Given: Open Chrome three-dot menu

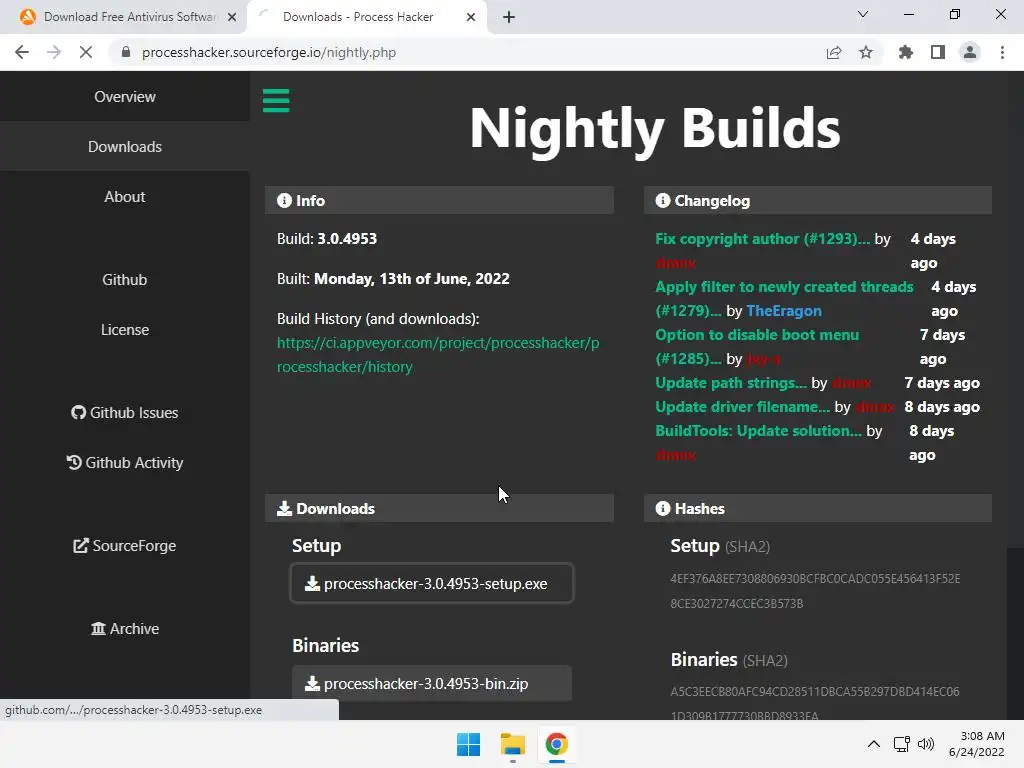Looking at the screenshot, I should (1002, 52).
